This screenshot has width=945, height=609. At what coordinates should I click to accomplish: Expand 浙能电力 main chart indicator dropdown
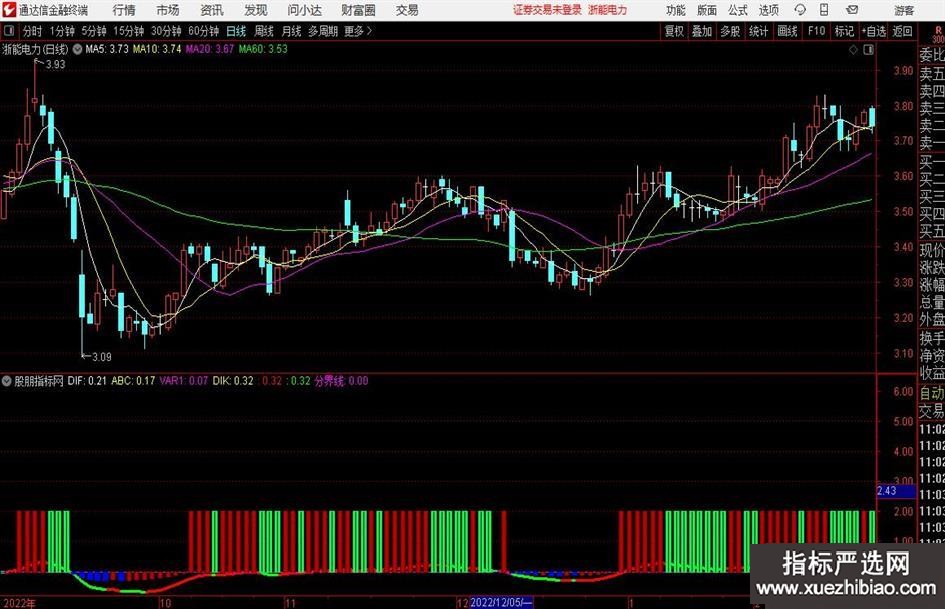[x=77, y=49]
